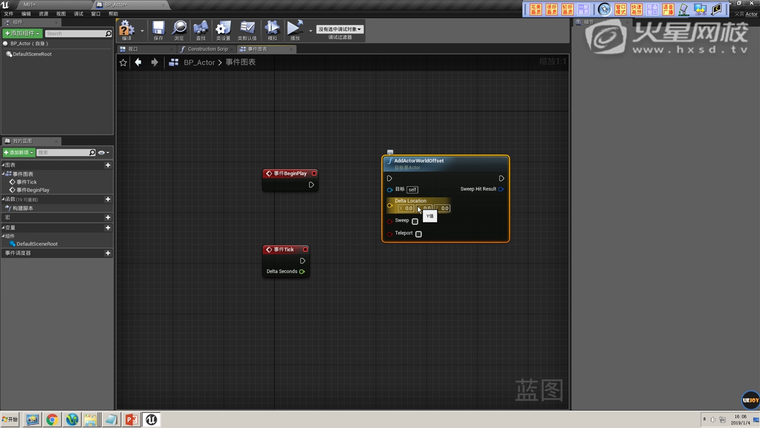This screenshot has height=428, width=760.
Task: Select DefaultSceneRoot in the Components tree
Action: [x=33, y=54]
